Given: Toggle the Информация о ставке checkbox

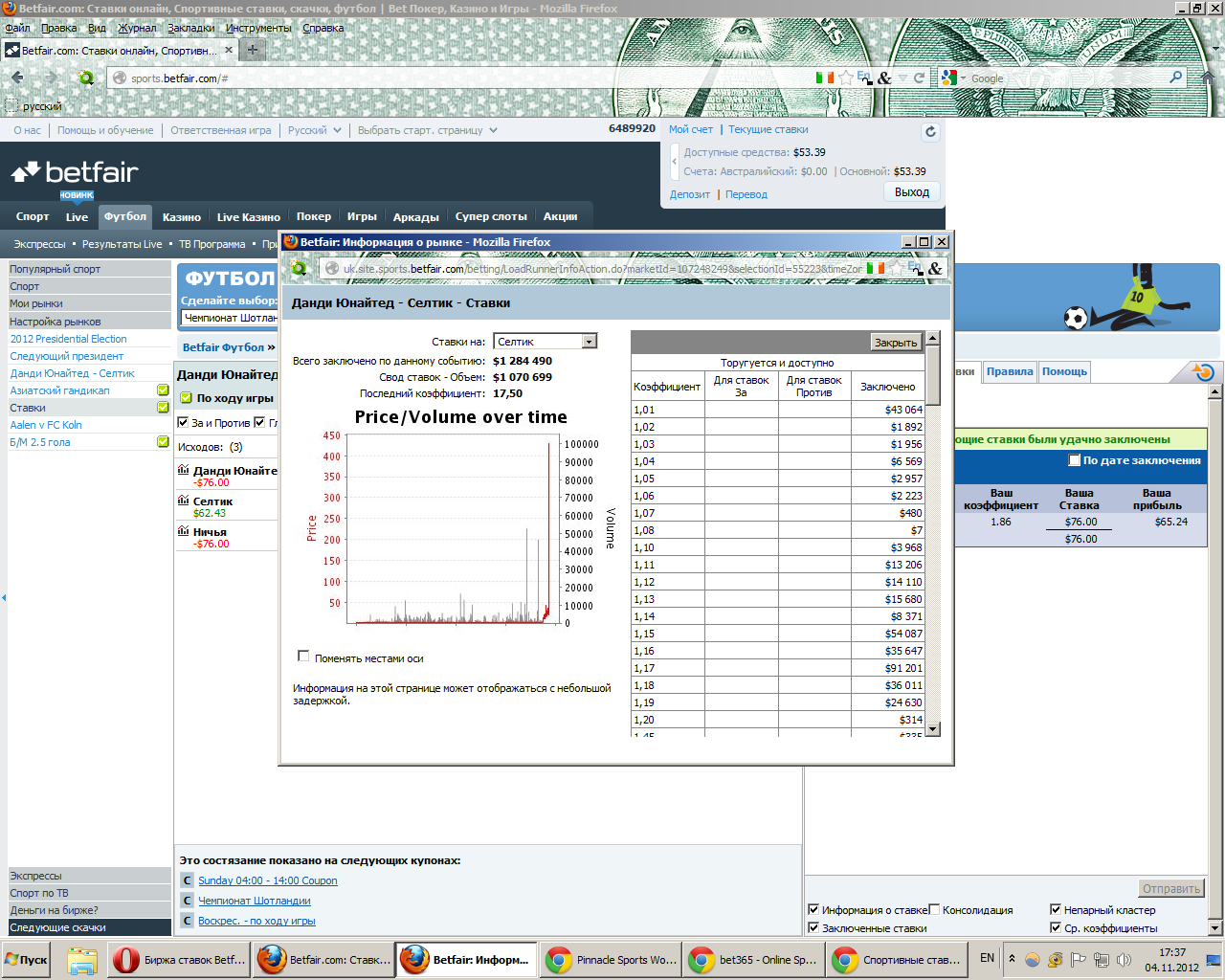Looking at the screenshot, I should point(813,909).
